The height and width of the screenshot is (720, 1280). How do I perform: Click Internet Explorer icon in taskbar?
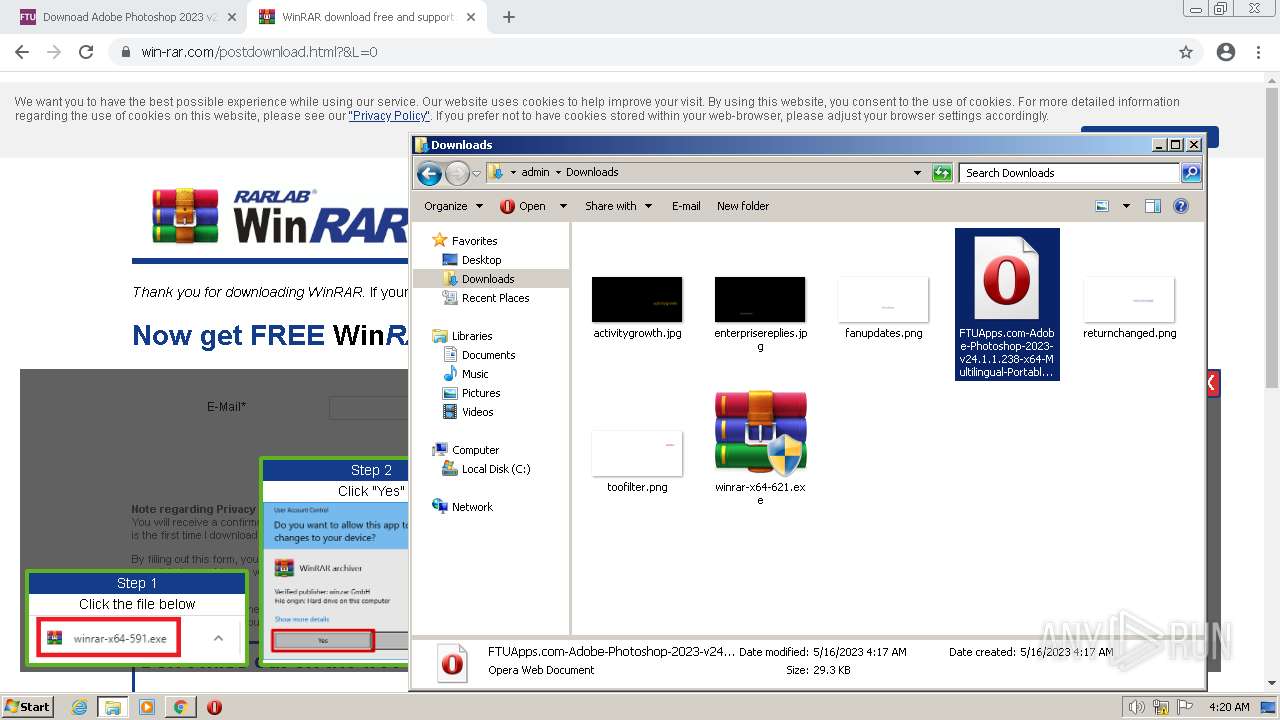pos(80,707)
